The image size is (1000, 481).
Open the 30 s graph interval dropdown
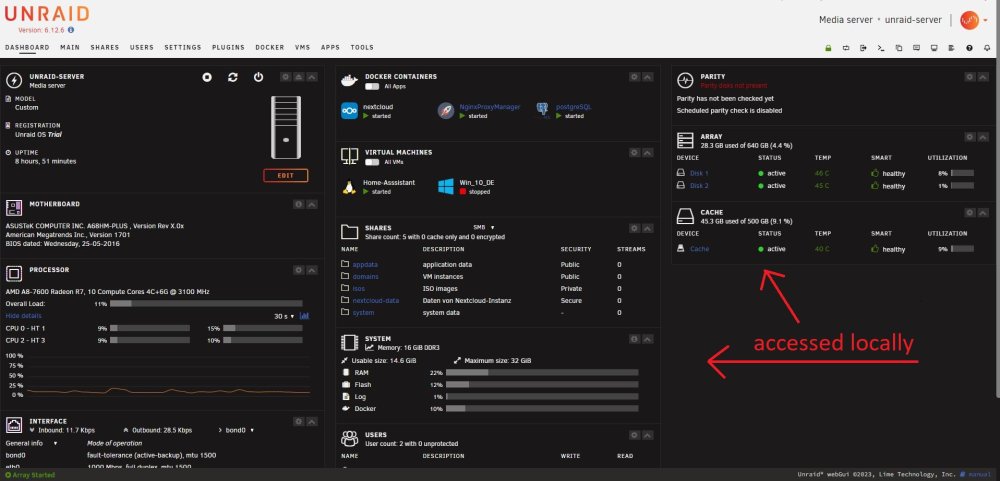click(284, 316)
